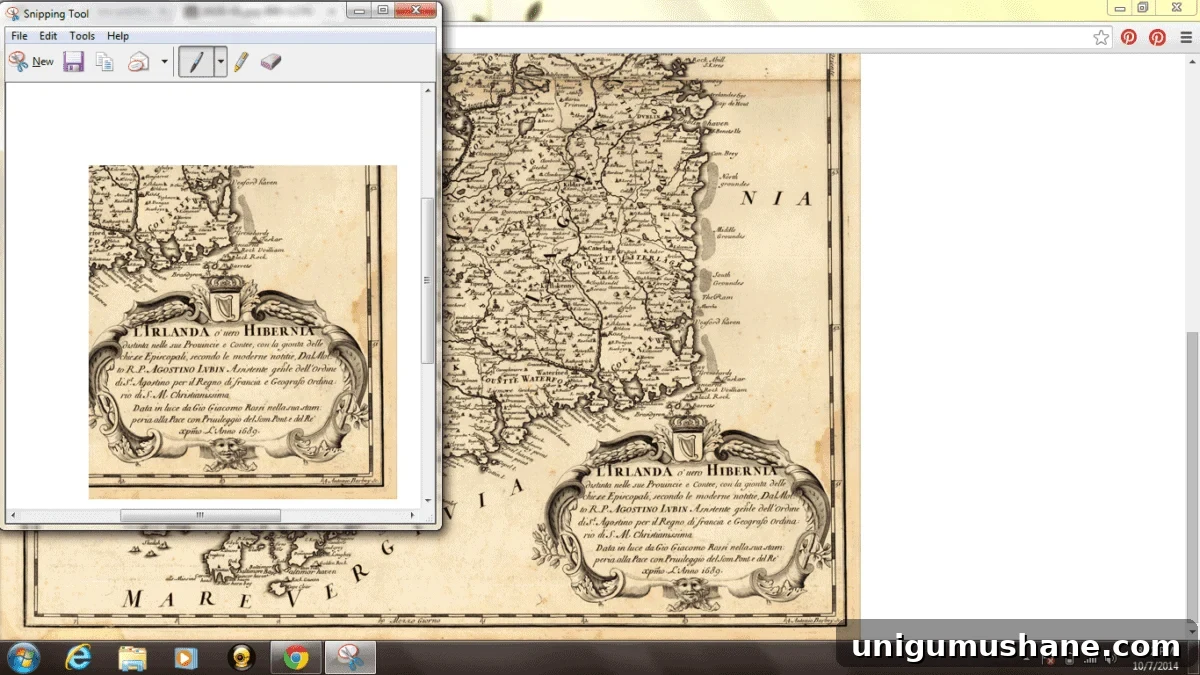Viewport: 1200px width, 675px height.
Task: Switch to Google Chrome on the taskbar
Action: (x=296, y=657)
